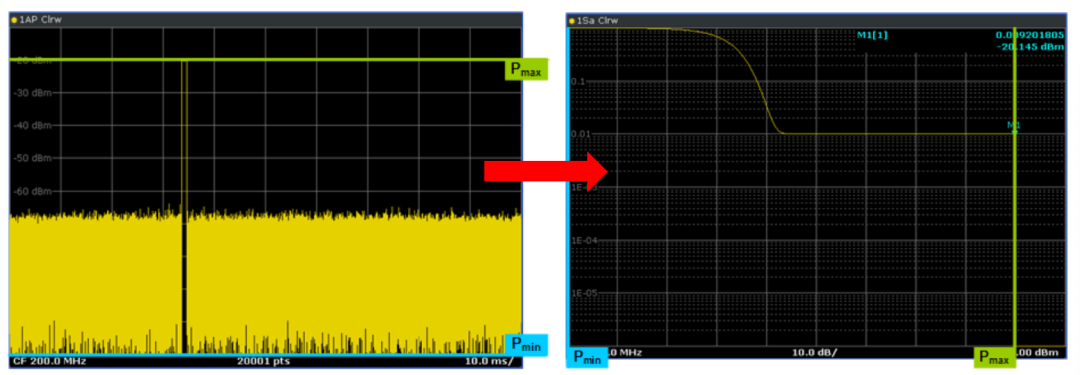Click the 10.0 ms/ time scale readout
The image size is (1080, 375).
pyautogui.click(x=488, y=361)
